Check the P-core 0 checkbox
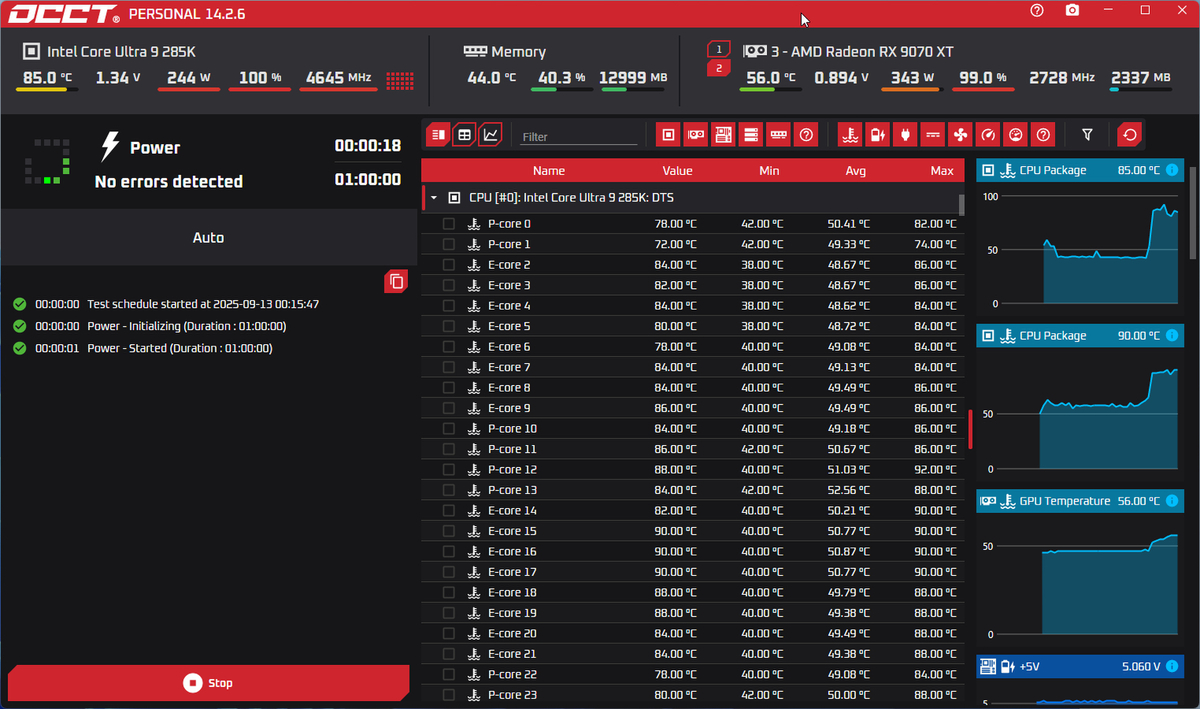The height and width of the screenshot is (709, 1200). point(448,224)
